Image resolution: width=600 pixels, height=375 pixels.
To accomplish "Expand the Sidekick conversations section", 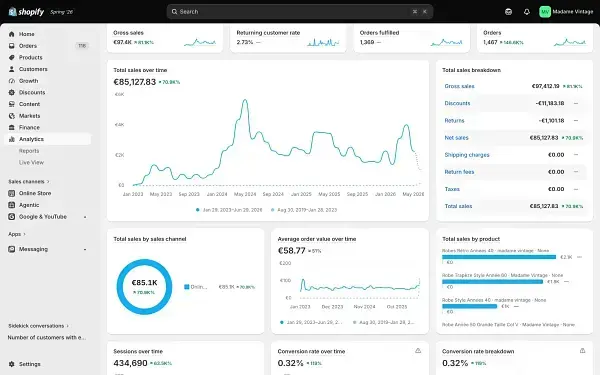I will [x=38, y=326].
